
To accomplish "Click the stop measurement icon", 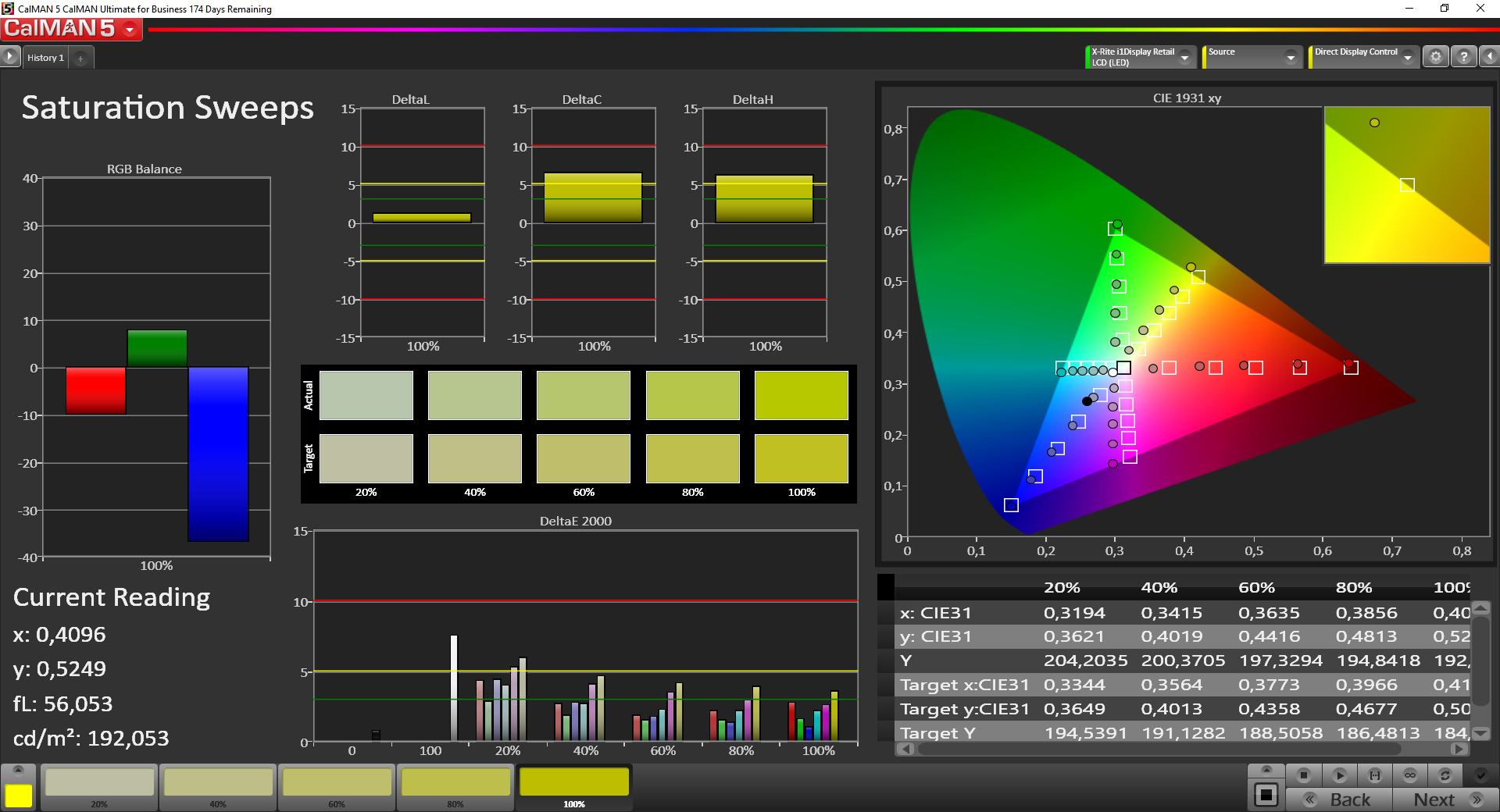I will 1303,775.
